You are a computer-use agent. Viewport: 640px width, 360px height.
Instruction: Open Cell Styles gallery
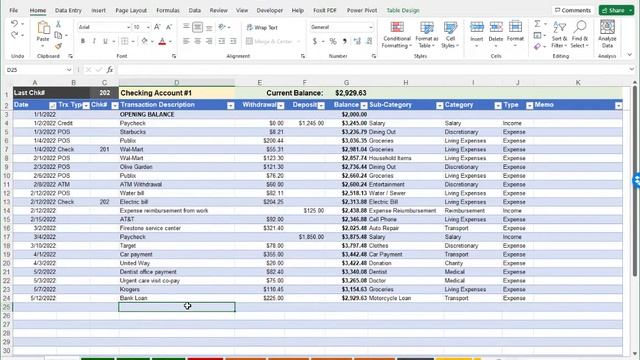click(x=450, y=35)
